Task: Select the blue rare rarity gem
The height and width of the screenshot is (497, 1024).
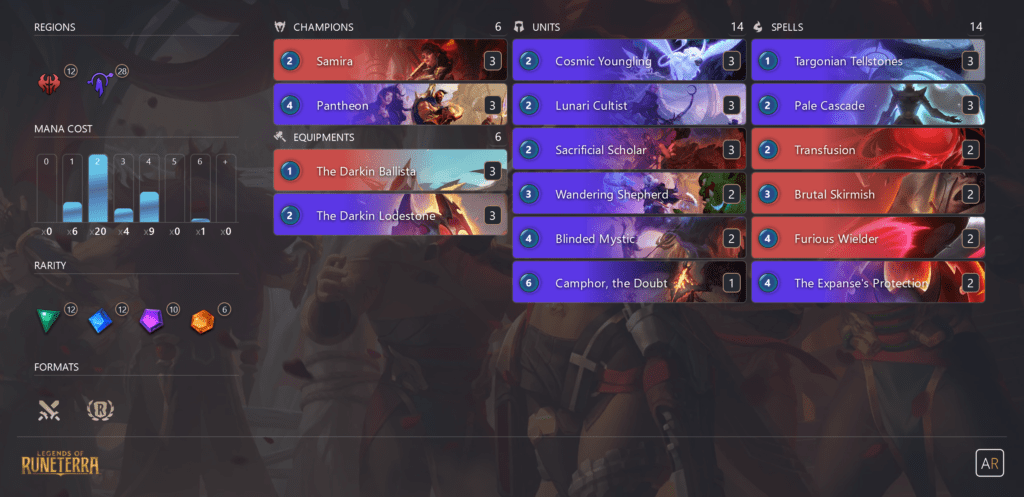Action: [x=100, y=321]
